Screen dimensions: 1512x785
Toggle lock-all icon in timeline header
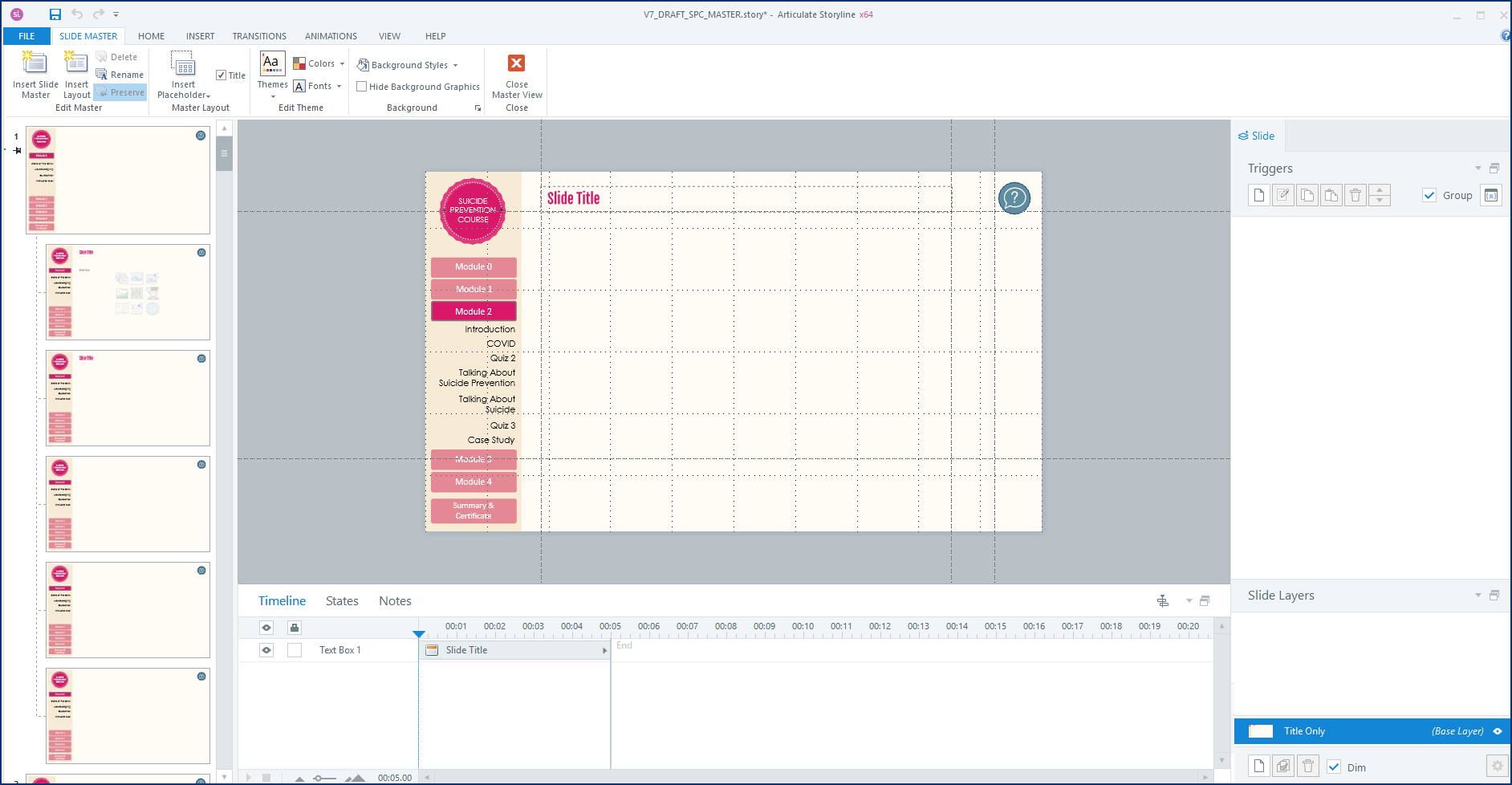click(295, 628)
